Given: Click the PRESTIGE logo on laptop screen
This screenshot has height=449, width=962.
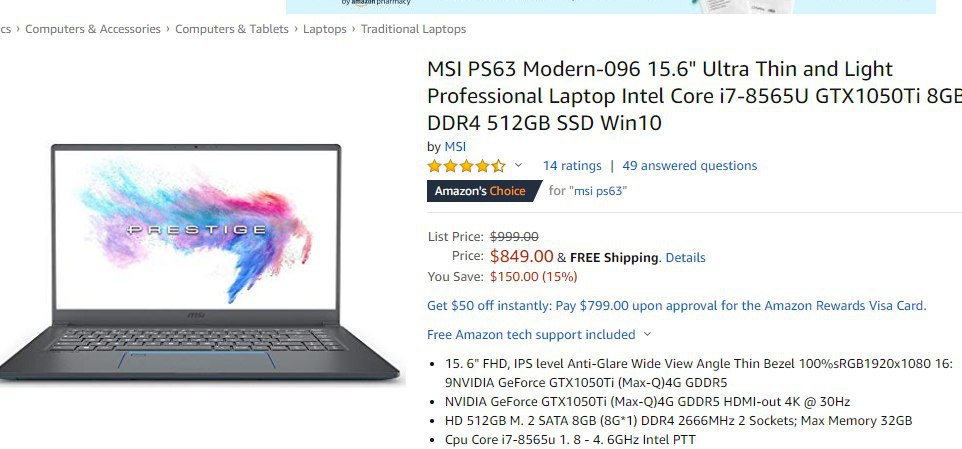Looking at the screenshot, I should tap(196, 230).
